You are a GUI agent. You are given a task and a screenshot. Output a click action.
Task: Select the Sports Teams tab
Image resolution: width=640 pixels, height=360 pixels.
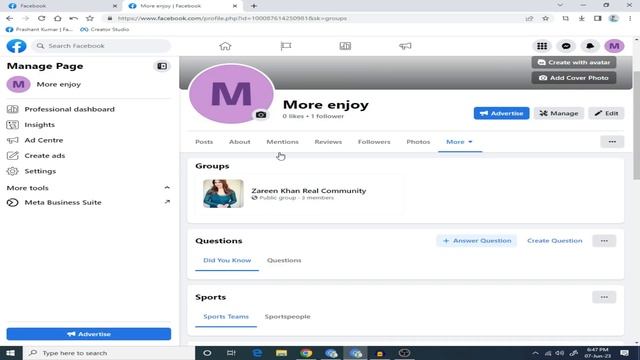pos(226,317)
